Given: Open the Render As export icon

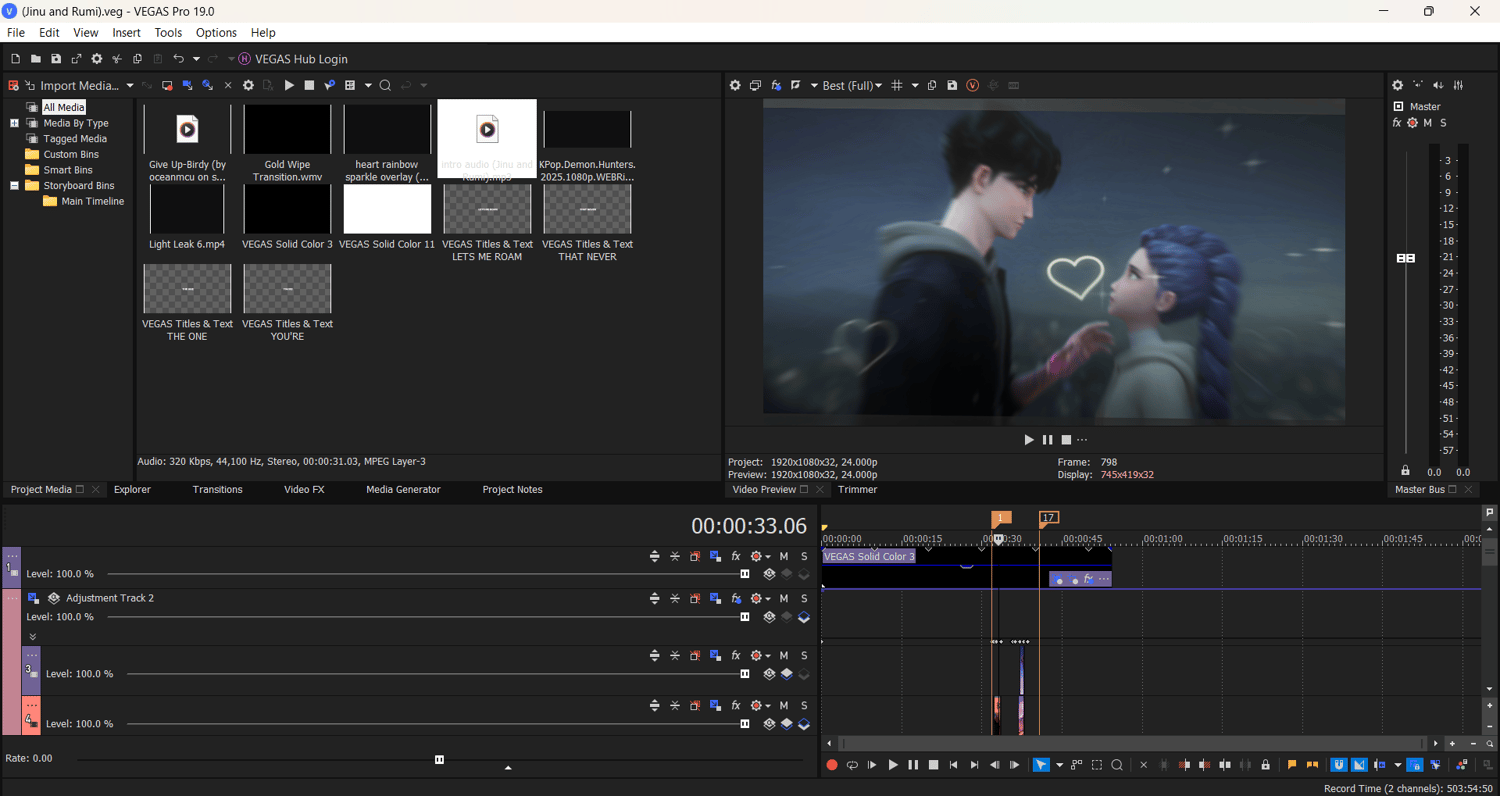Looking at the screenshot, I should [x=76, y=59].
